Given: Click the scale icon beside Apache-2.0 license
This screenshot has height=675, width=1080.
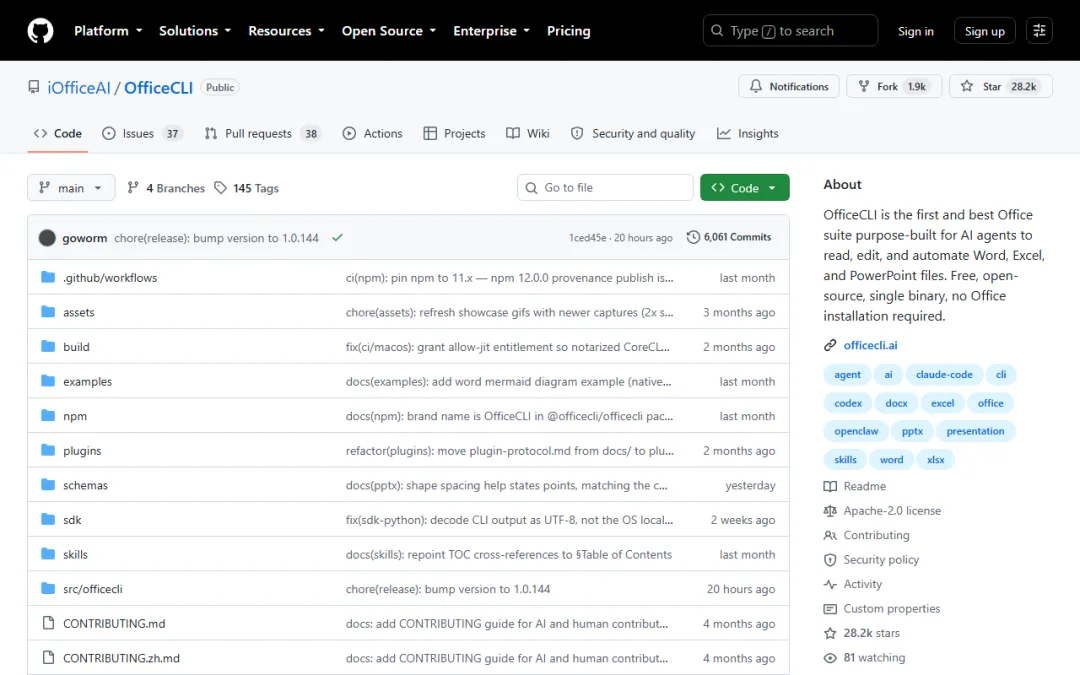Looking at the screenshot, I should [x=830, y=511].
